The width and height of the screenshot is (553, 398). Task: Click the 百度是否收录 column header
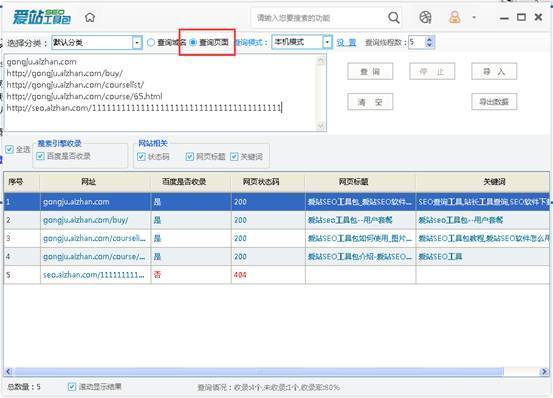click(x=184, y=182)
